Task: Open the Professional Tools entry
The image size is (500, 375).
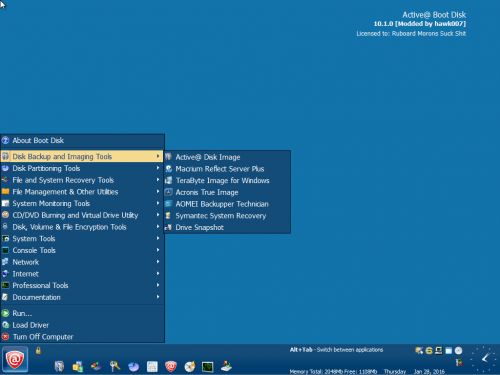Action: [82, 285]
